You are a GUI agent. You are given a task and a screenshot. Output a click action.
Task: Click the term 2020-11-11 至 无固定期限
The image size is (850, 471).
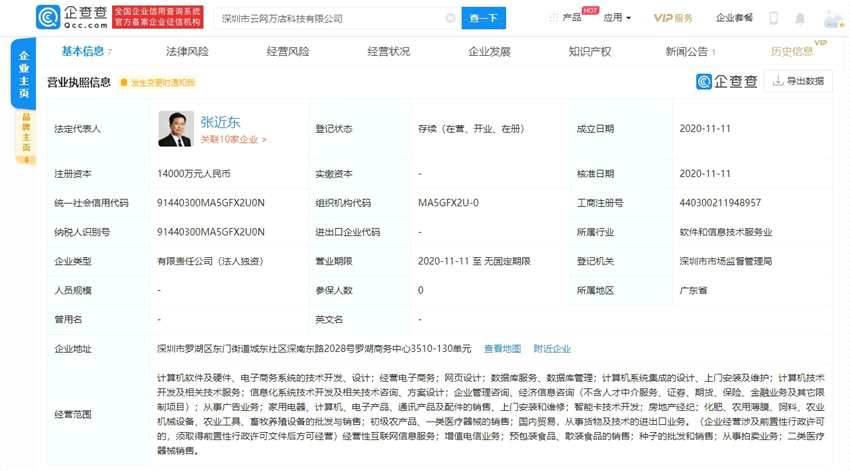[x=474, y=261]
